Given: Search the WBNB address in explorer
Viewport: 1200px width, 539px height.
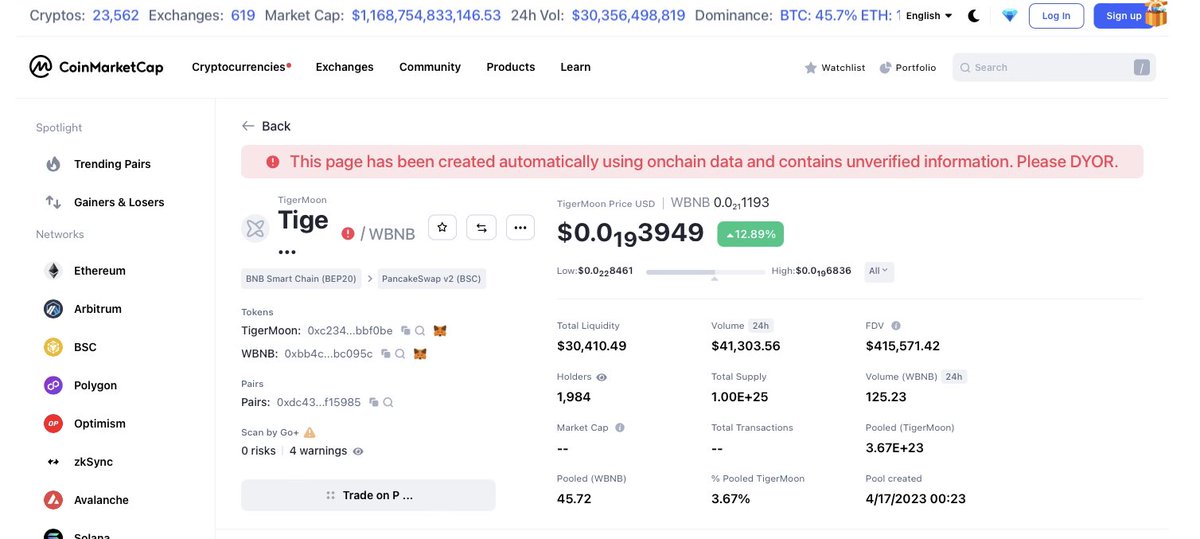Looking at the screenshot, I should [400, 354].
